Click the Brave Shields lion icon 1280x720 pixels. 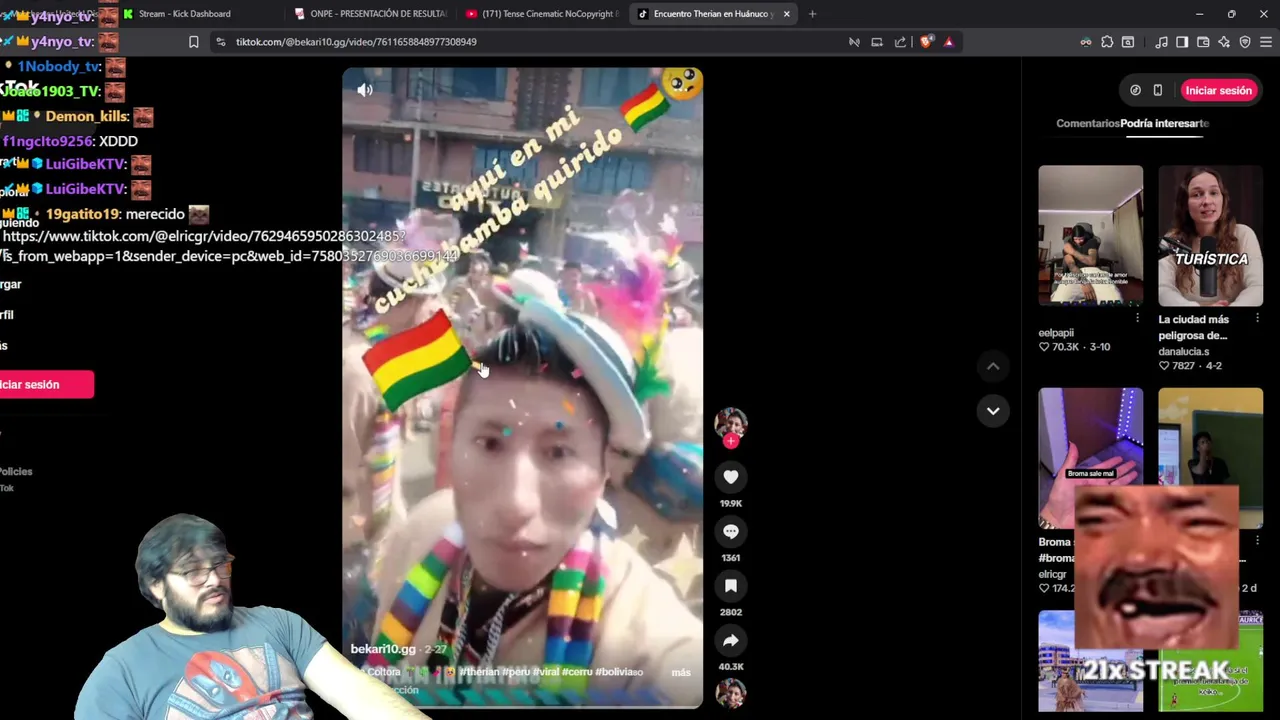926,42
